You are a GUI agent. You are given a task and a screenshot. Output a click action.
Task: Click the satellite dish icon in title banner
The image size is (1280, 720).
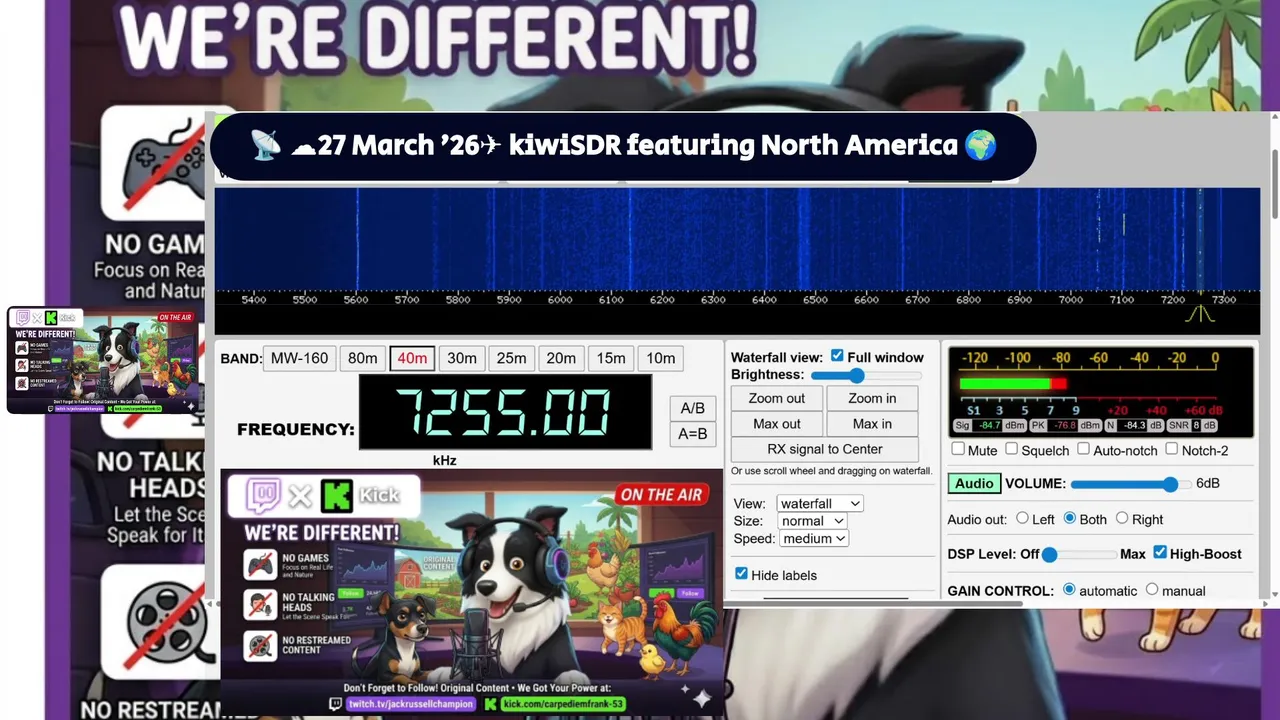coord(266,146)
